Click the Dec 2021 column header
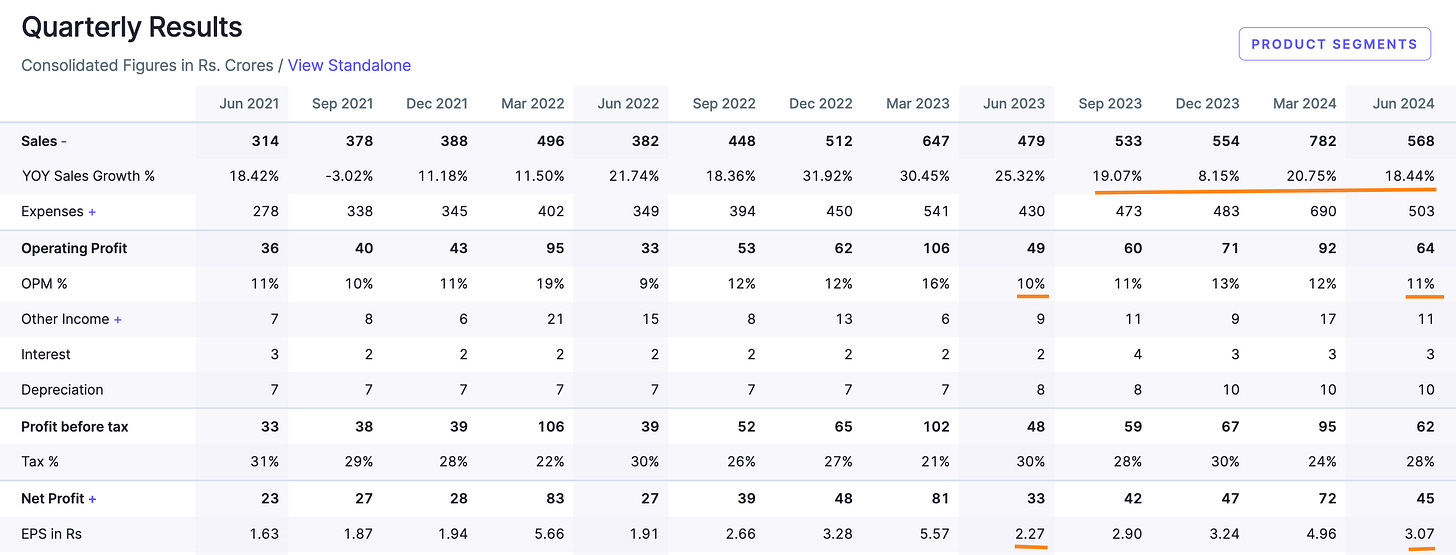Image resolution: width=1456 pixels, height=555 pixels. 437,103
